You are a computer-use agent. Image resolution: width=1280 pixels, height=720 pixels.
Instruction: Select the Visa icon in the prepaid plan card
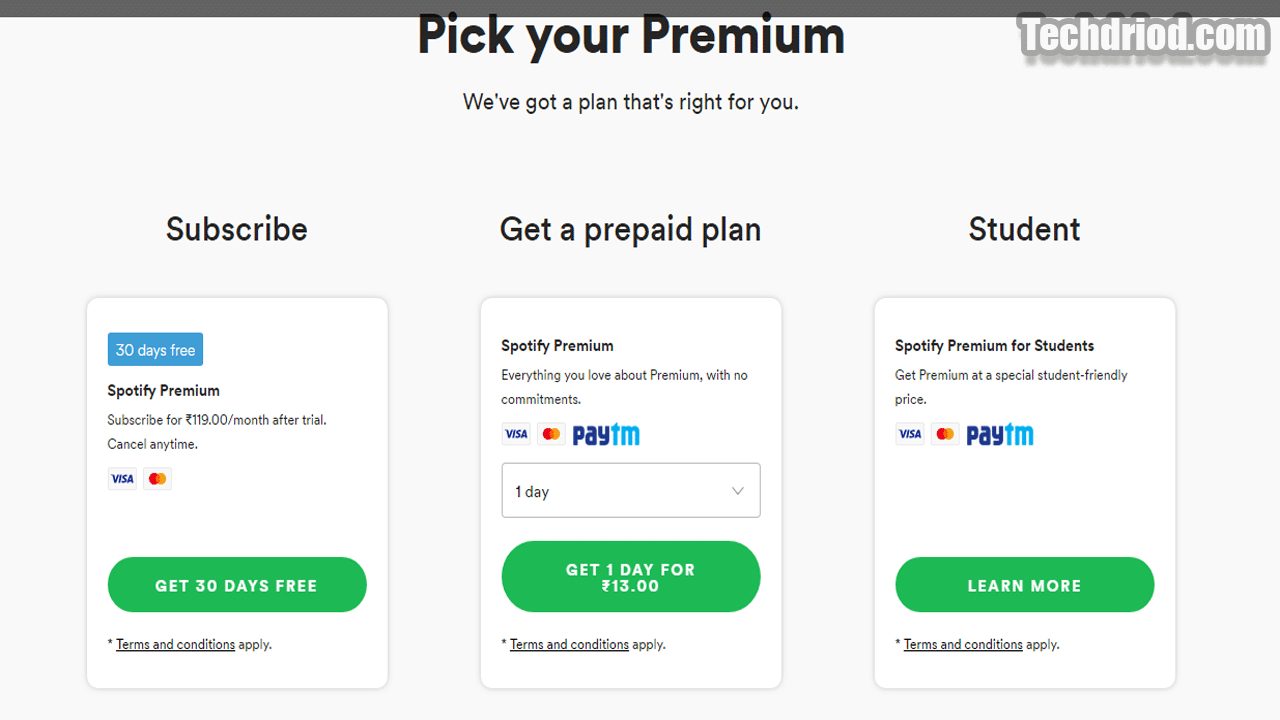[516, 433]
